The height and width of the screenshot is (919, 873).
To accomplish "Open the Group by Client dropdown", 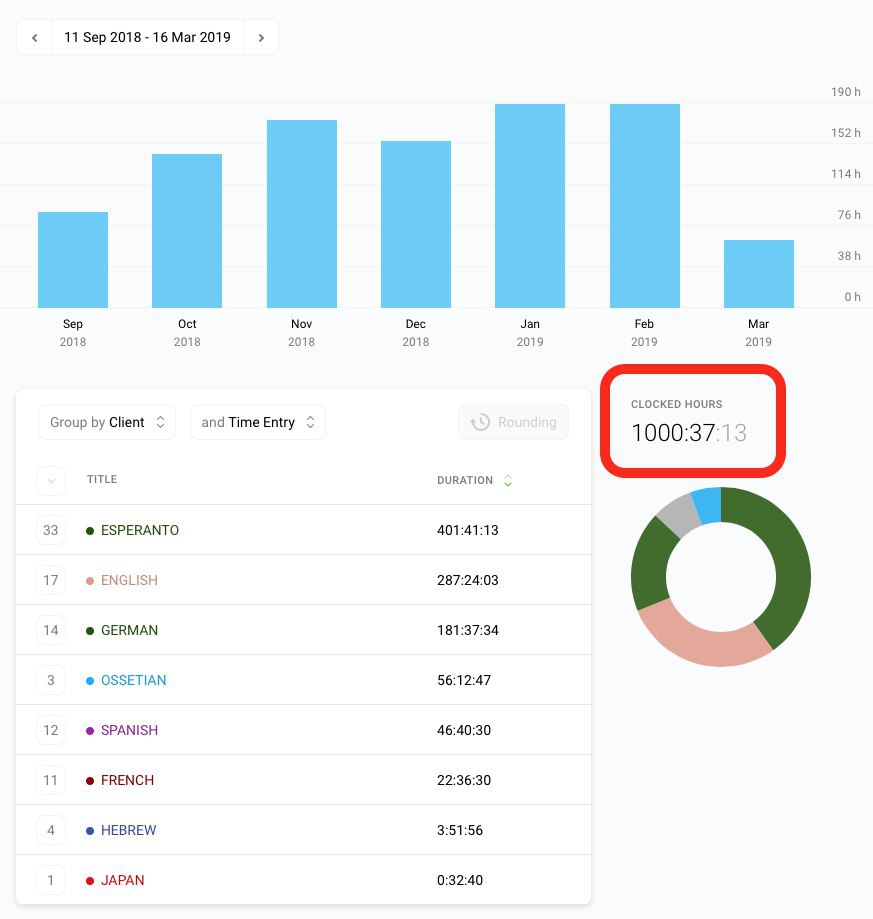I will point(107,422).
